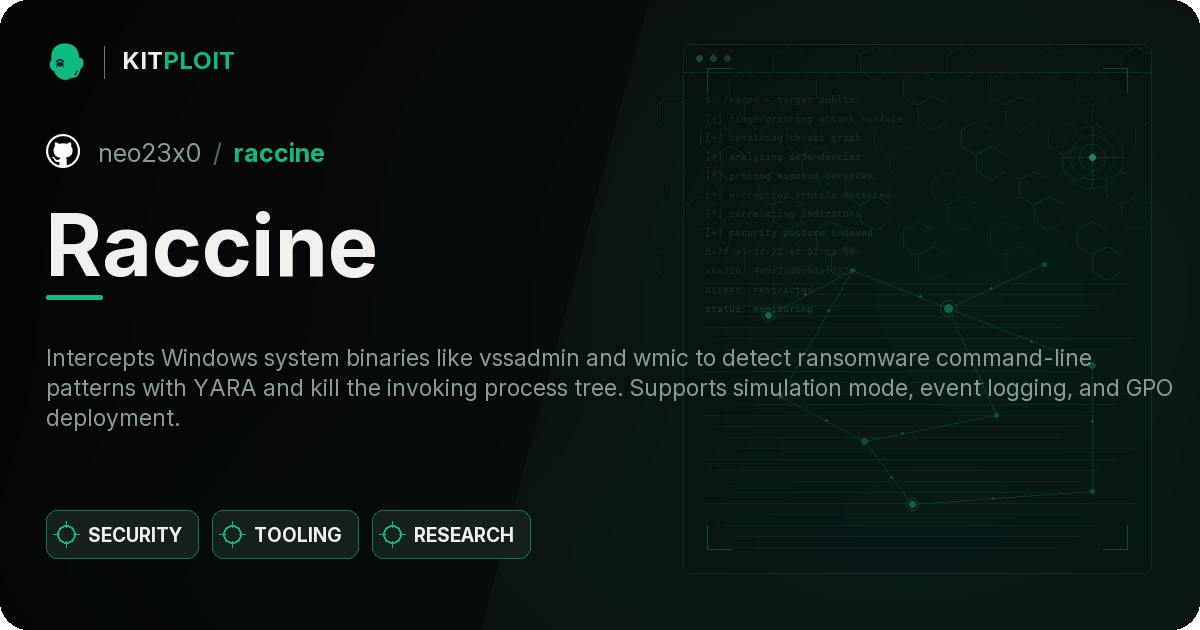Screen dimensions: 1200x630
Task: Click the 'status: monitoring' terminal line
Action: [759, 309]
